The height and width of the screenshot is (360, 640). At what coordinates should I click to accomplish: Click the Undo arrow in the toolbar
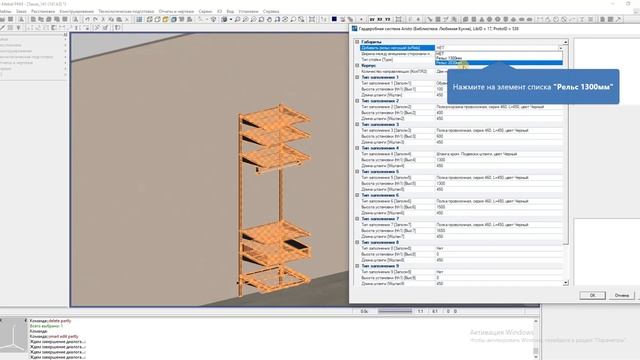[x=87, y=19]
